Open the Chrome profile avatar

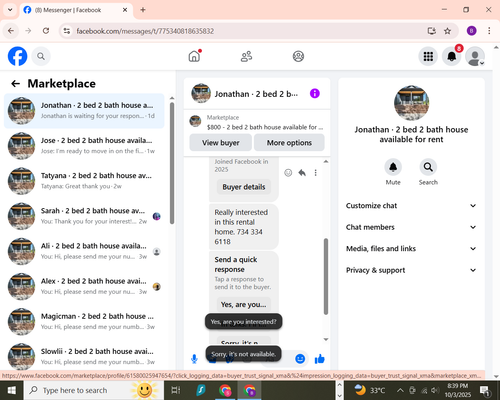471,31
